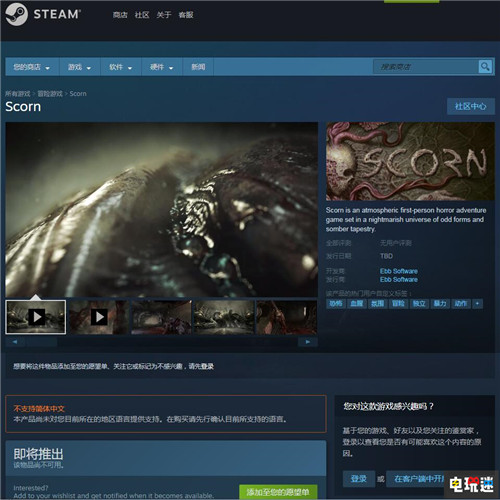Open 客服 in the top menu
The height and width of the screenshot is (500, 500).
pyautogui.click(x=186, y=15)
